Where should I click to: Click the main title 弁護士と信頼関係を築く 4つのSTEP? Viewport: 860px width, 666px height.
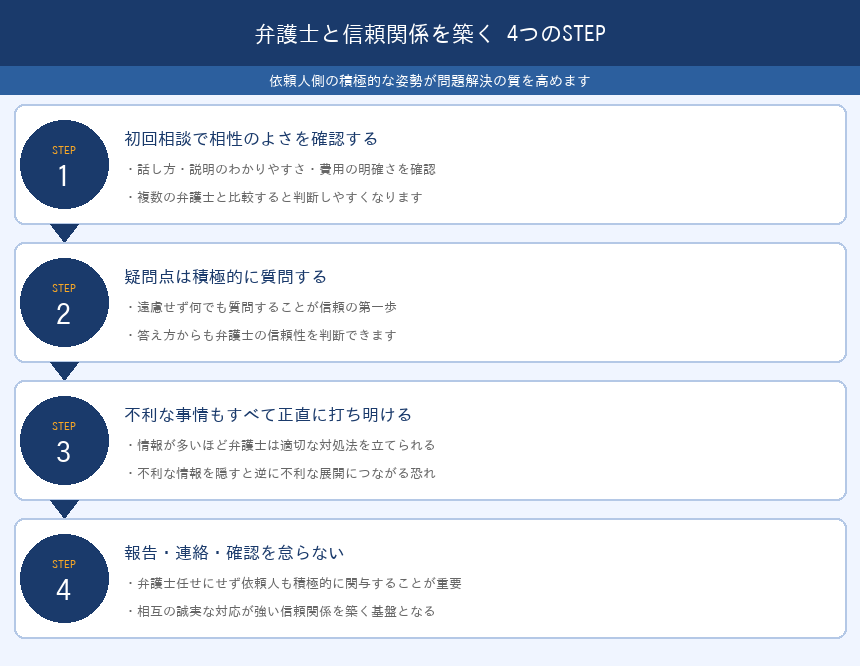[x=430, y=34]
